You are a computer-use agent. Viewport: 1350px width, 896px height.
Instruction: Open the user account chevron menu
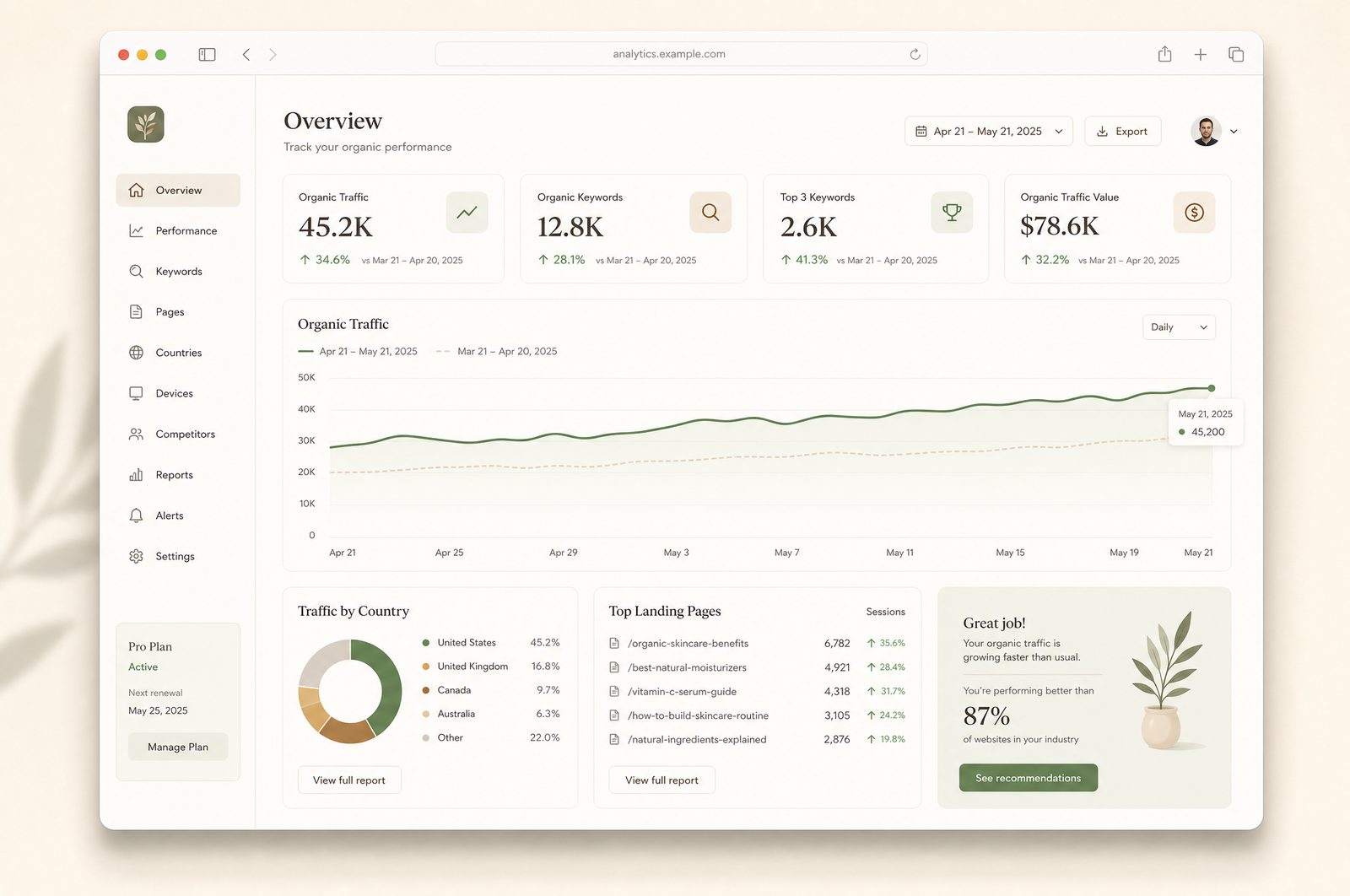tap(1234, 132)
